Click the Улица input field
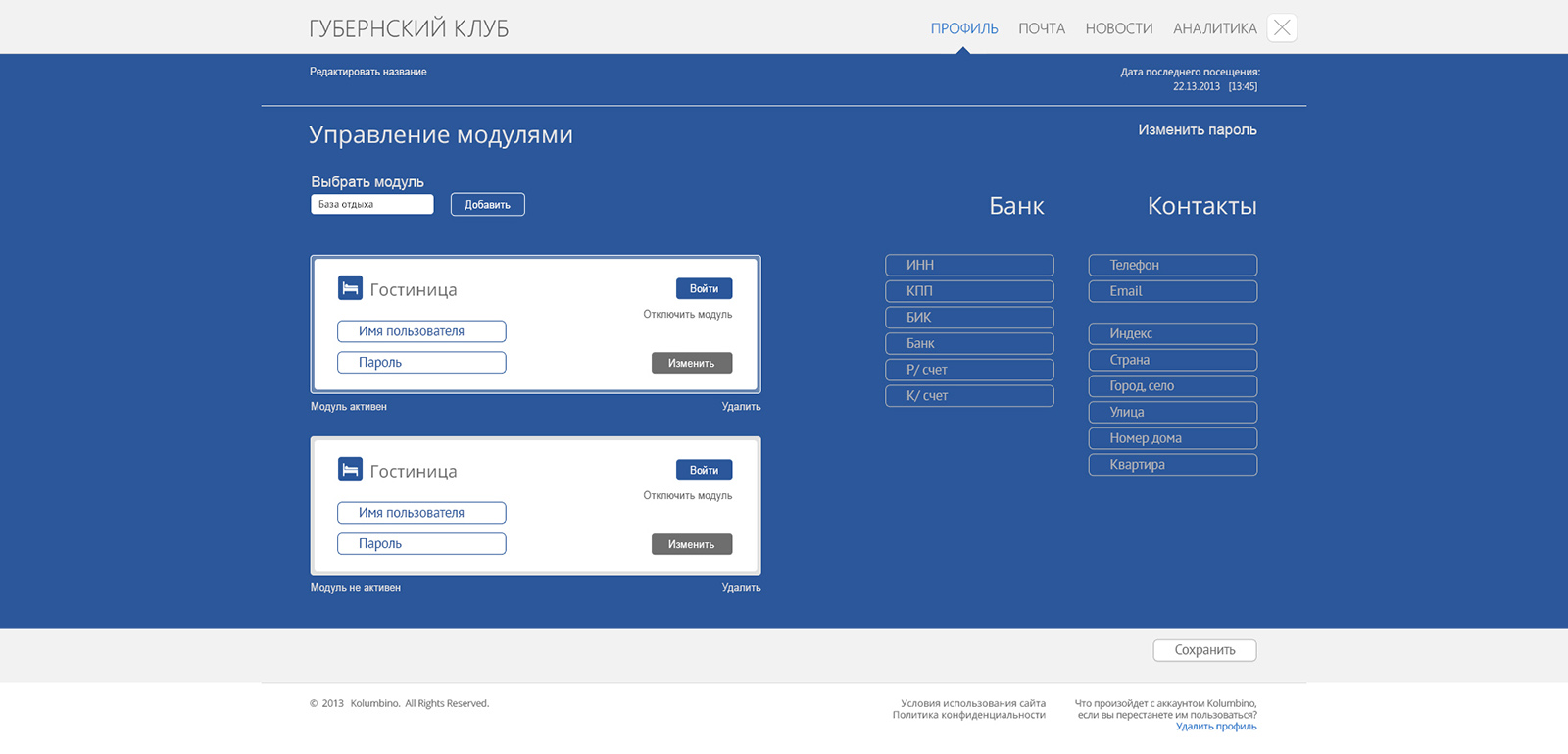Viewport: 1568px width, 754px height. click(1173, 413)
